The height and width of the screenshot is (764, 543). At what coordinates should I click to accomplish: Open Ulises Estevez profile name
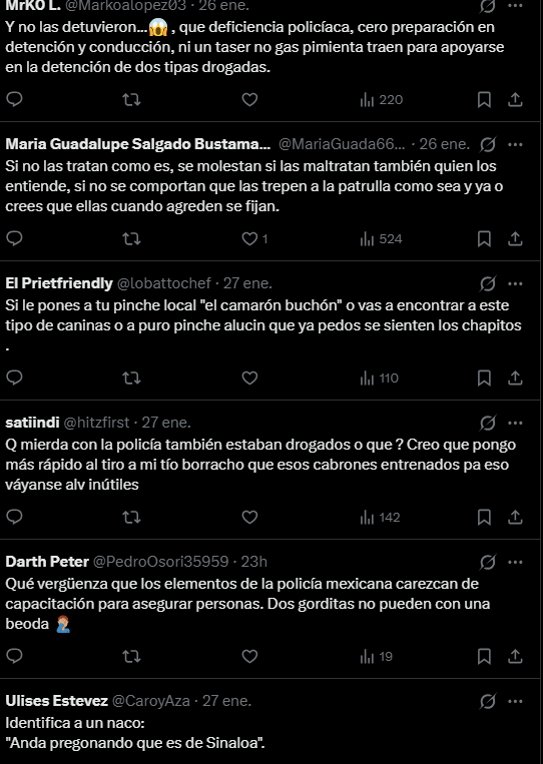(57, 701)
